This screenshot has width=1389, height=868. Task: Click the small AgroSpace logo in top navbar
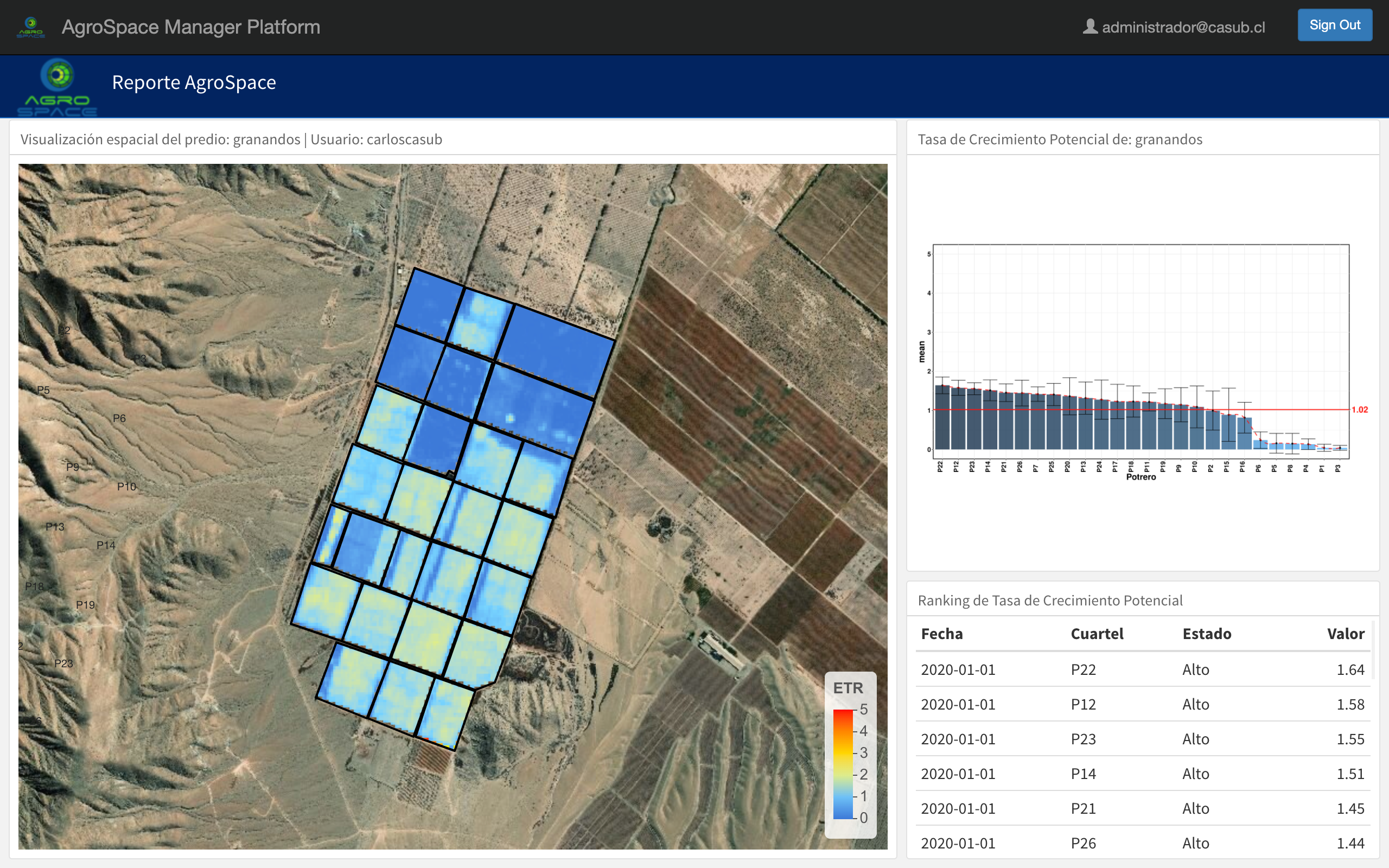[31, 27]
